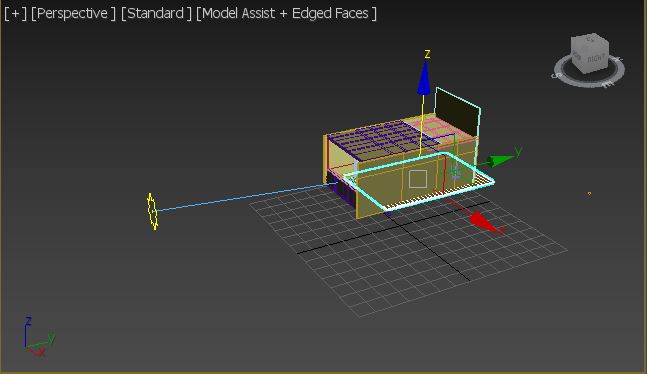Click the ViewCube top face
Screen dimensions: 647x374
(x=590, y=40)
